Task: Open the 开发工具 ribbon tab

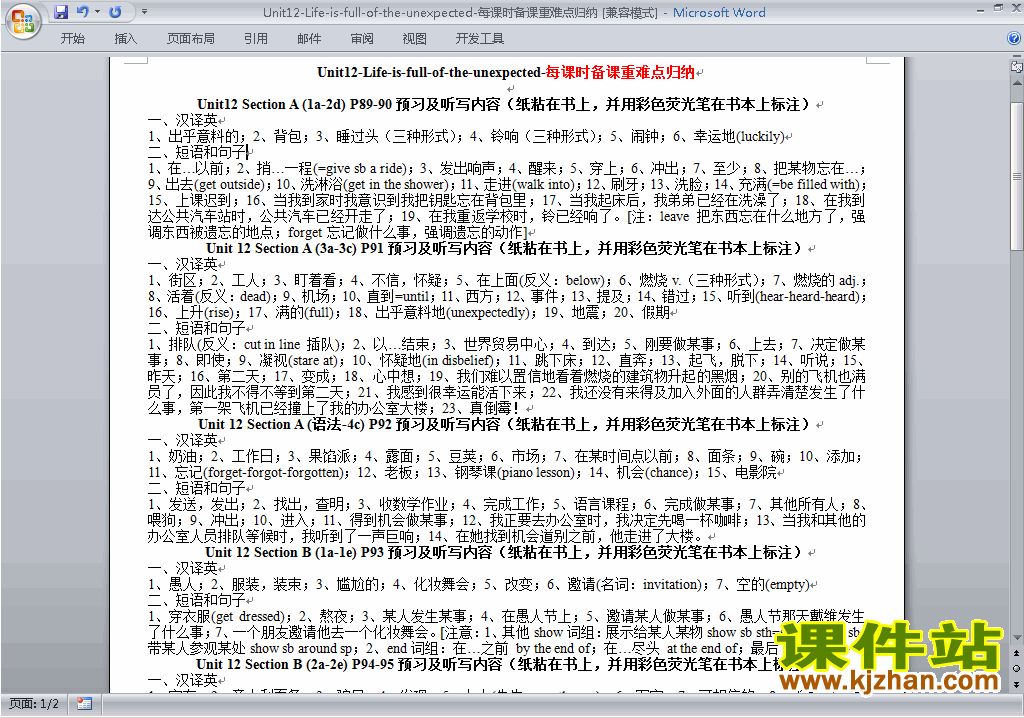Action: click(480, 39)
